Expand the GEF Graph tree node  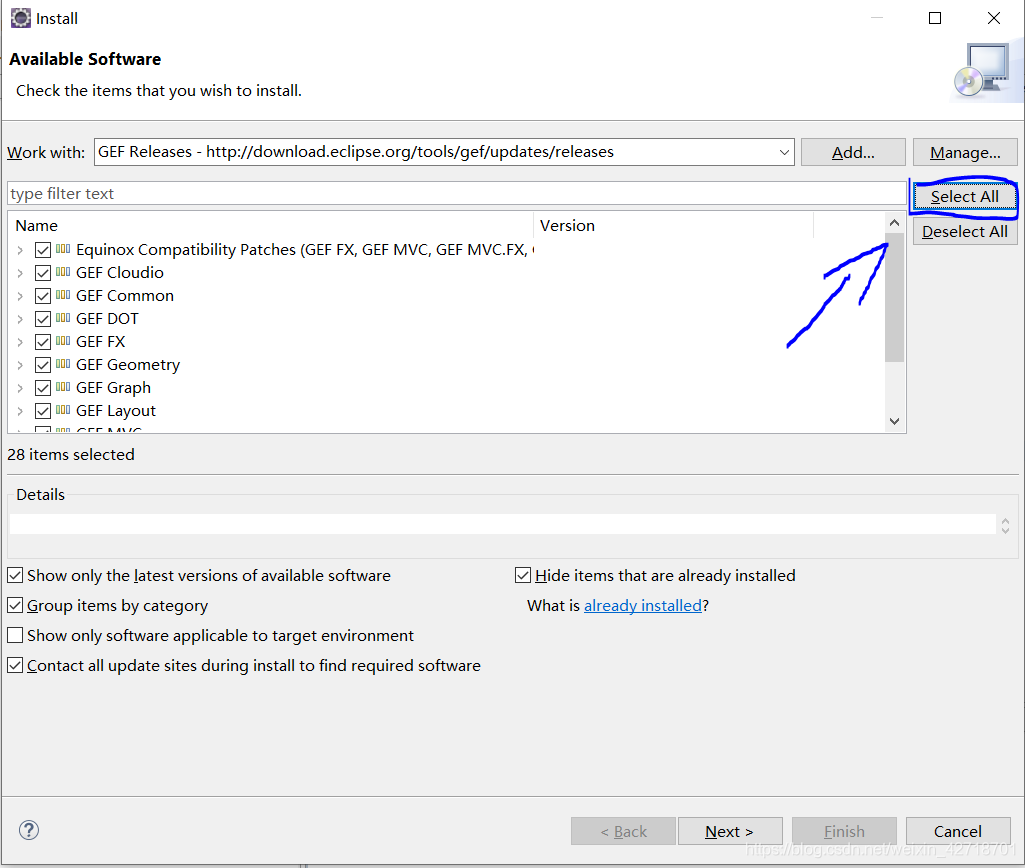[20, 388]
